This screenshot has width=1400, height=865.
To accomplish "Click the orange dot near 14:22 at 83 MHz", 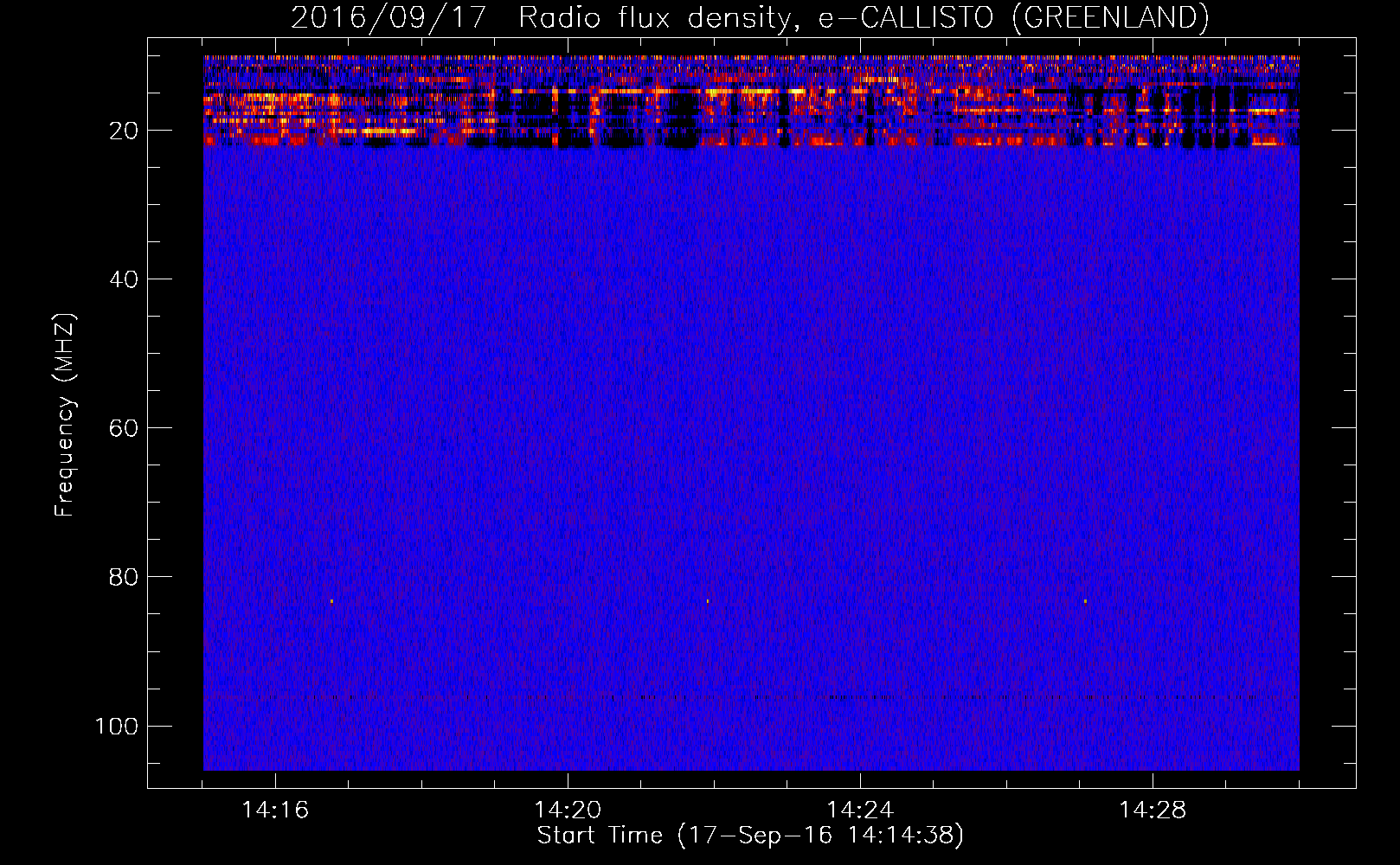I will [x=708, y=601].
